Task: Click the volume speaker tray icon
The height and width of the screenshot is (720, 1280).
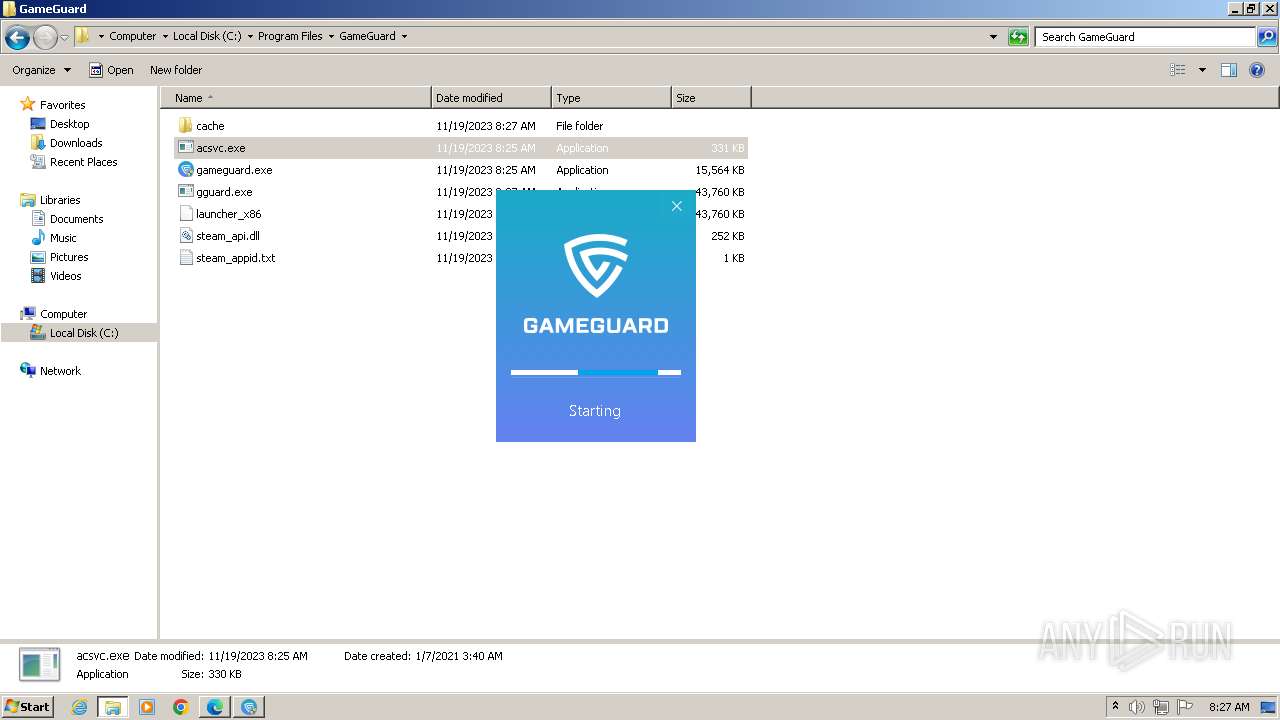Action: point(1137,707)
